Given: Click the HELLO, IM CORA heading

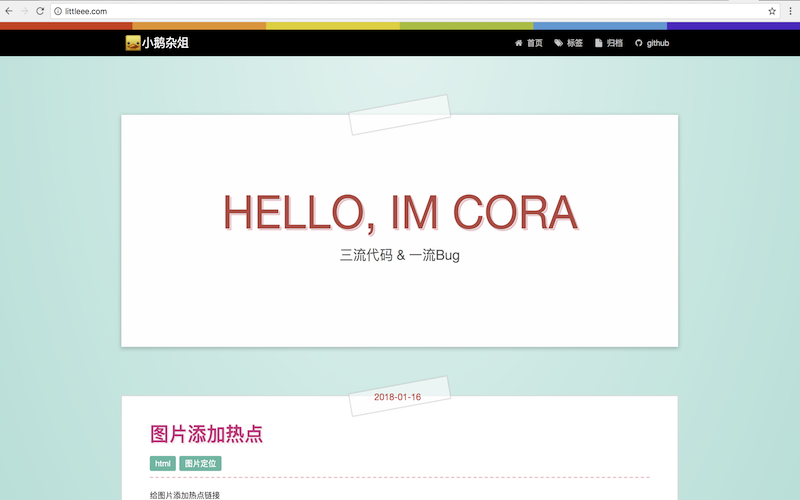Looking at the screenshot, I should coord(400,212).
